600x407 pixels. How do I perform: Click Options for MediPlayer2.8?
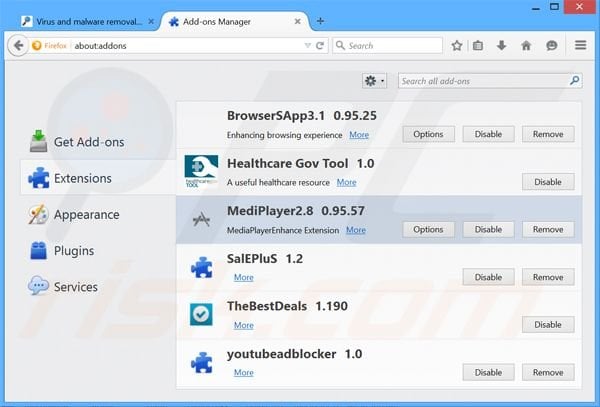coord(428,230)
